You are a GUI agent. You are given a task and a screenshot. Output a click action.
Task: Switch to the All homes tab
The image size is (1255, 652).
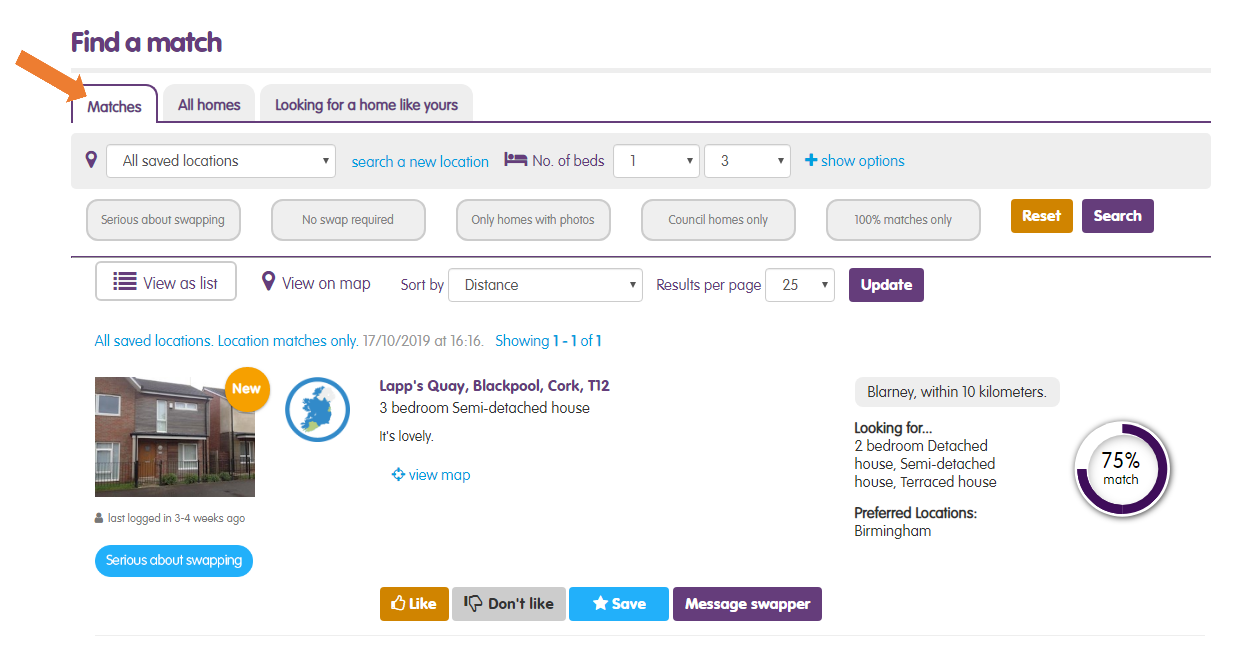[209, 104]
